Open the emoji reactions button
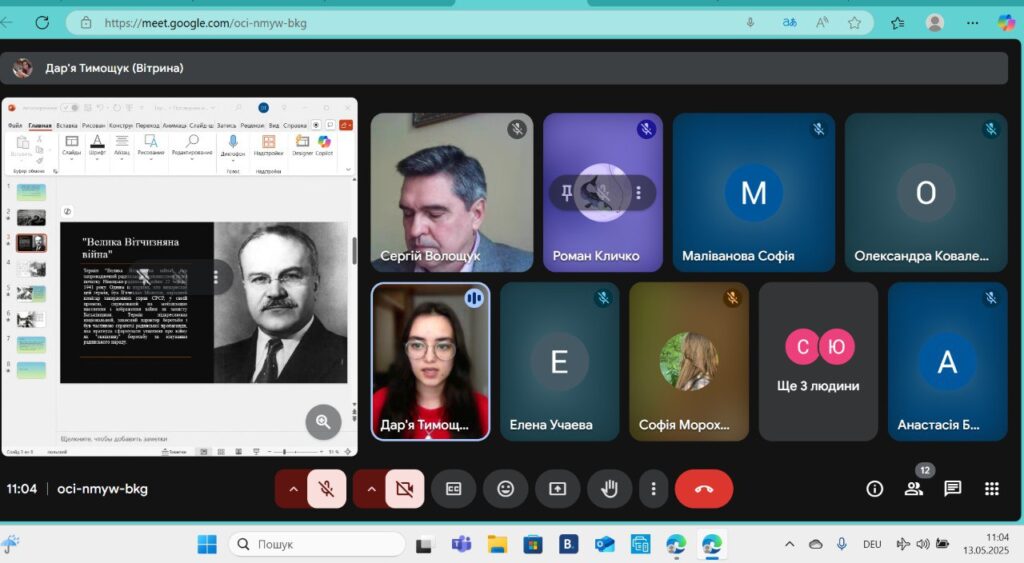This screenshot has width=1024, height=563. pyautogui.click(x=505, y=489)
